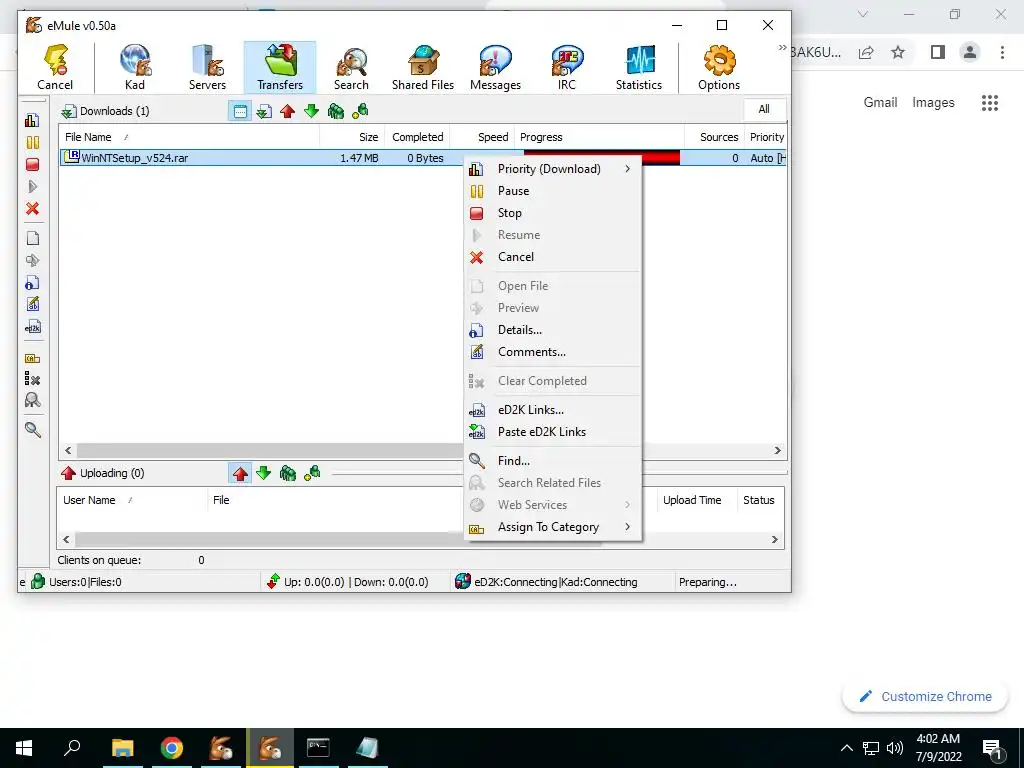The width and height of the screenshot is (1024, 768).
Task: Show downloads only icon in Downloads header
Action: (264, 111)
